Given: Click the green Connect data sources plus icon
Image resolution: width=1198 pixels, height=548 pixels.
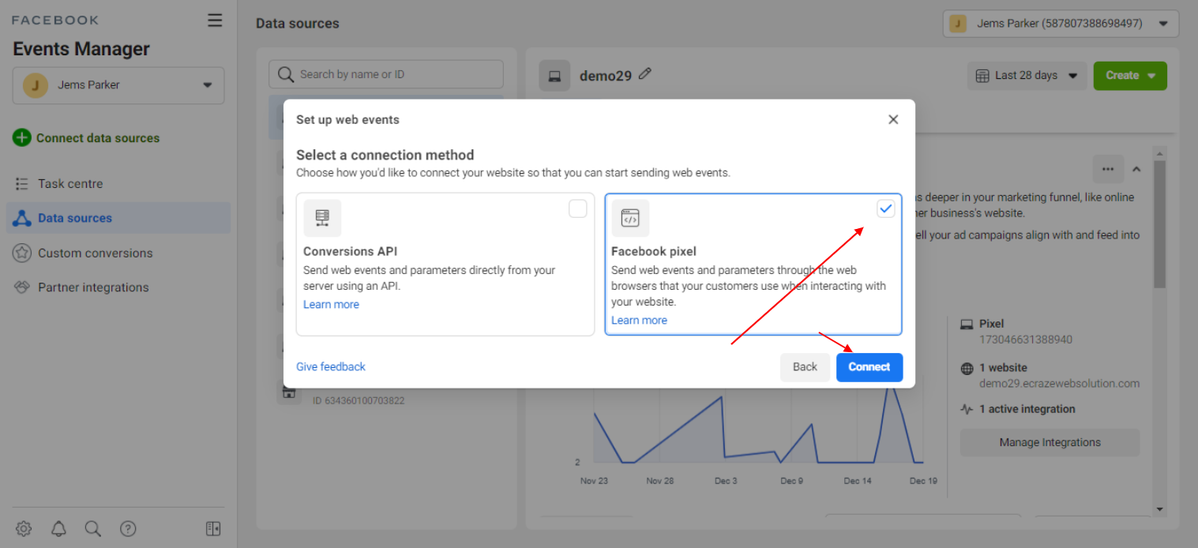Looking at the screenshot, I should click(22, 138).
